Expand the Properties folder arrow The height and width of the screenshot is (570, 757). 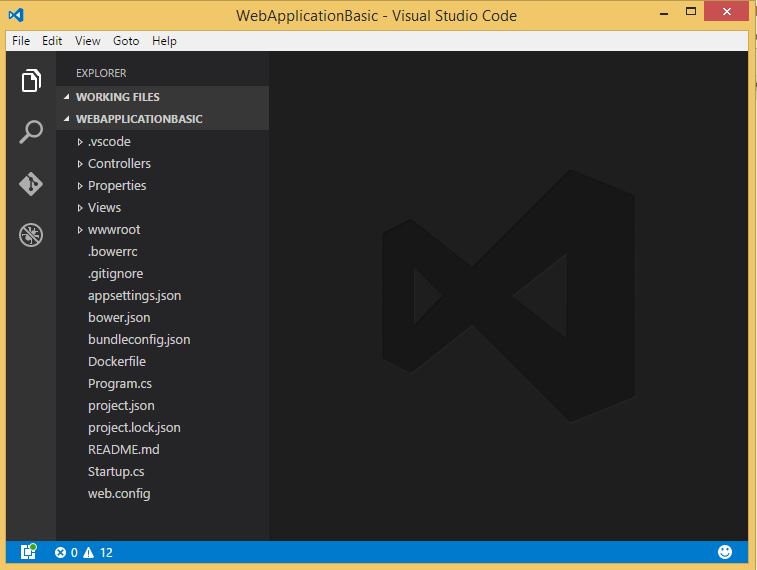80,186
